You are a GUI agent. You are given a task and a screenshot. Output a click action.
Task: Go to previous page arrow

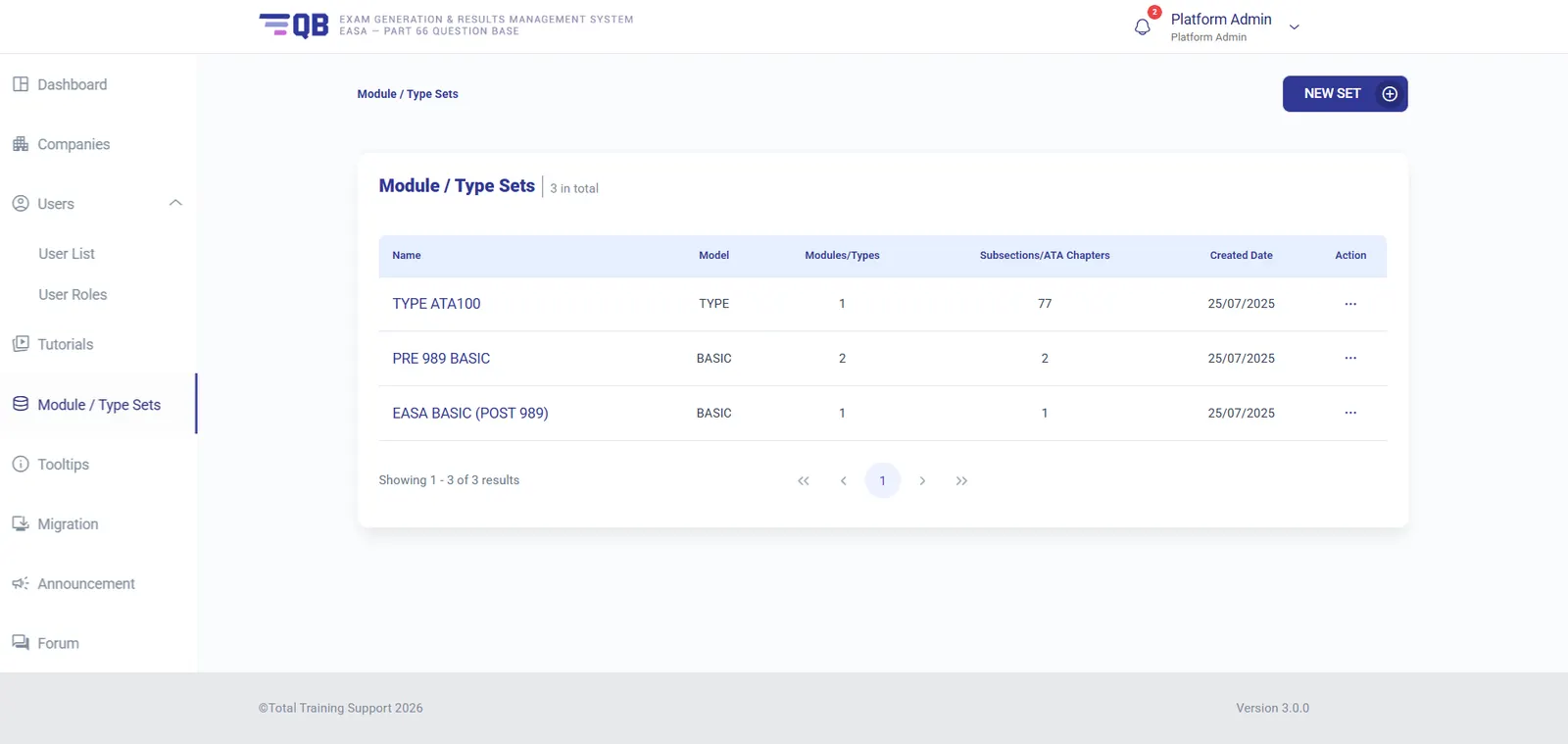coord(843,480)
